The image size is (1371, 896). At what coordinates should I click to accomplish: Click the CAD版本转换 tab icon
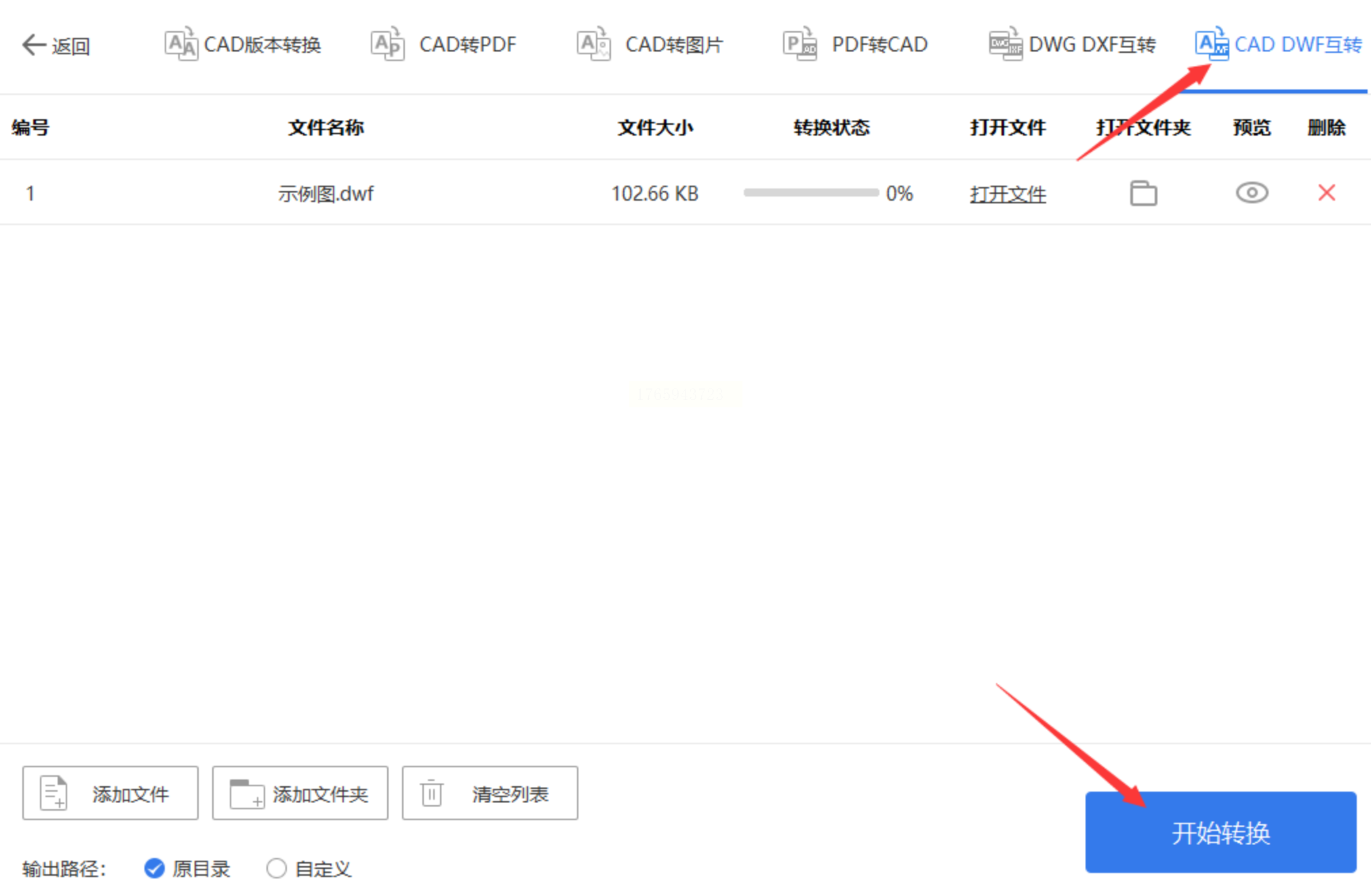coord(181,45)
